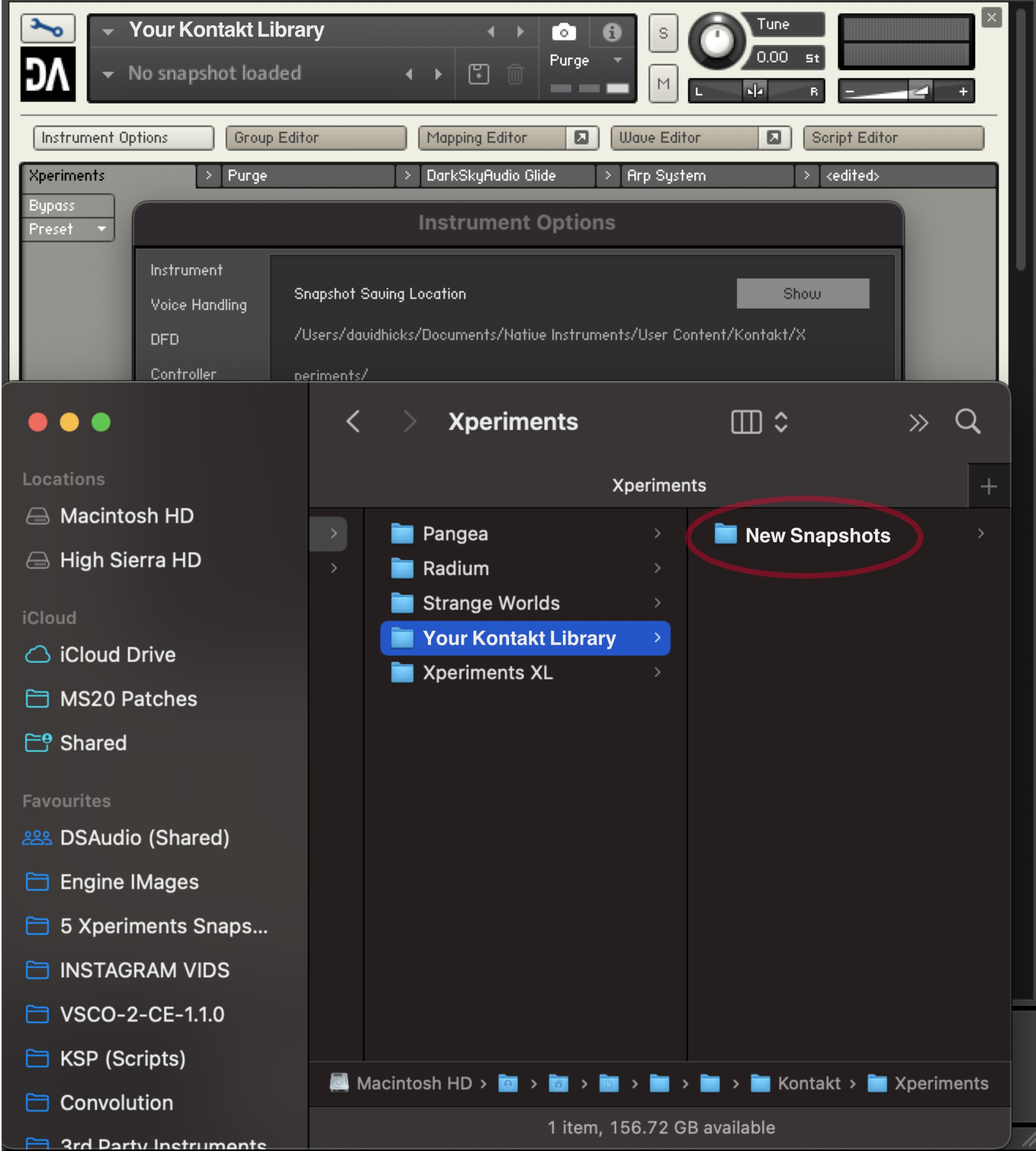Expand the Radium folder chevron
The image size is (1036, 1151).
click(657, 568)
